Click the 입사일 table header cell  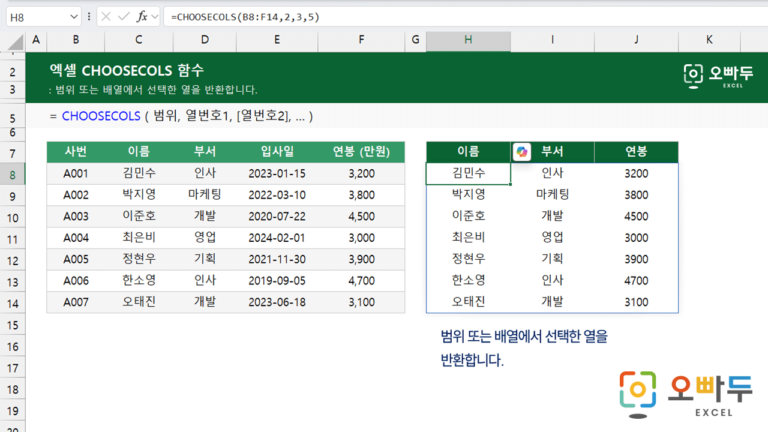[x=277, y=152]
